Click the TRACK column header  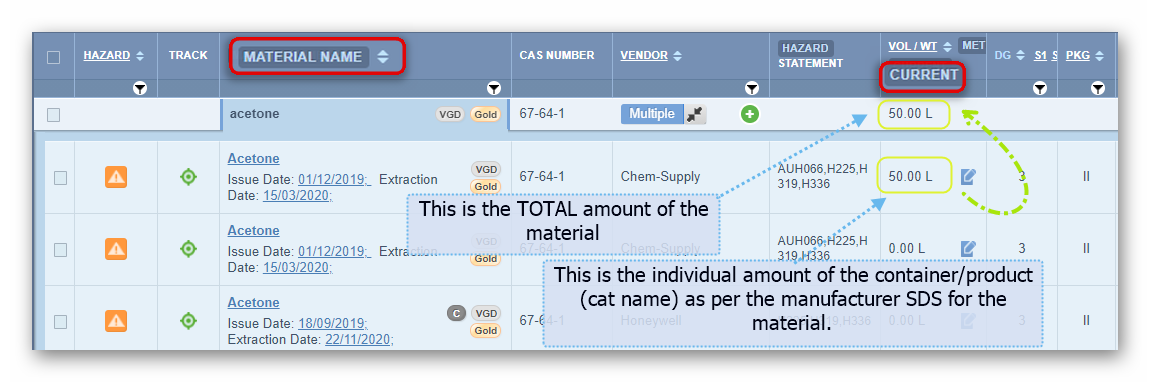coord(188,55)
